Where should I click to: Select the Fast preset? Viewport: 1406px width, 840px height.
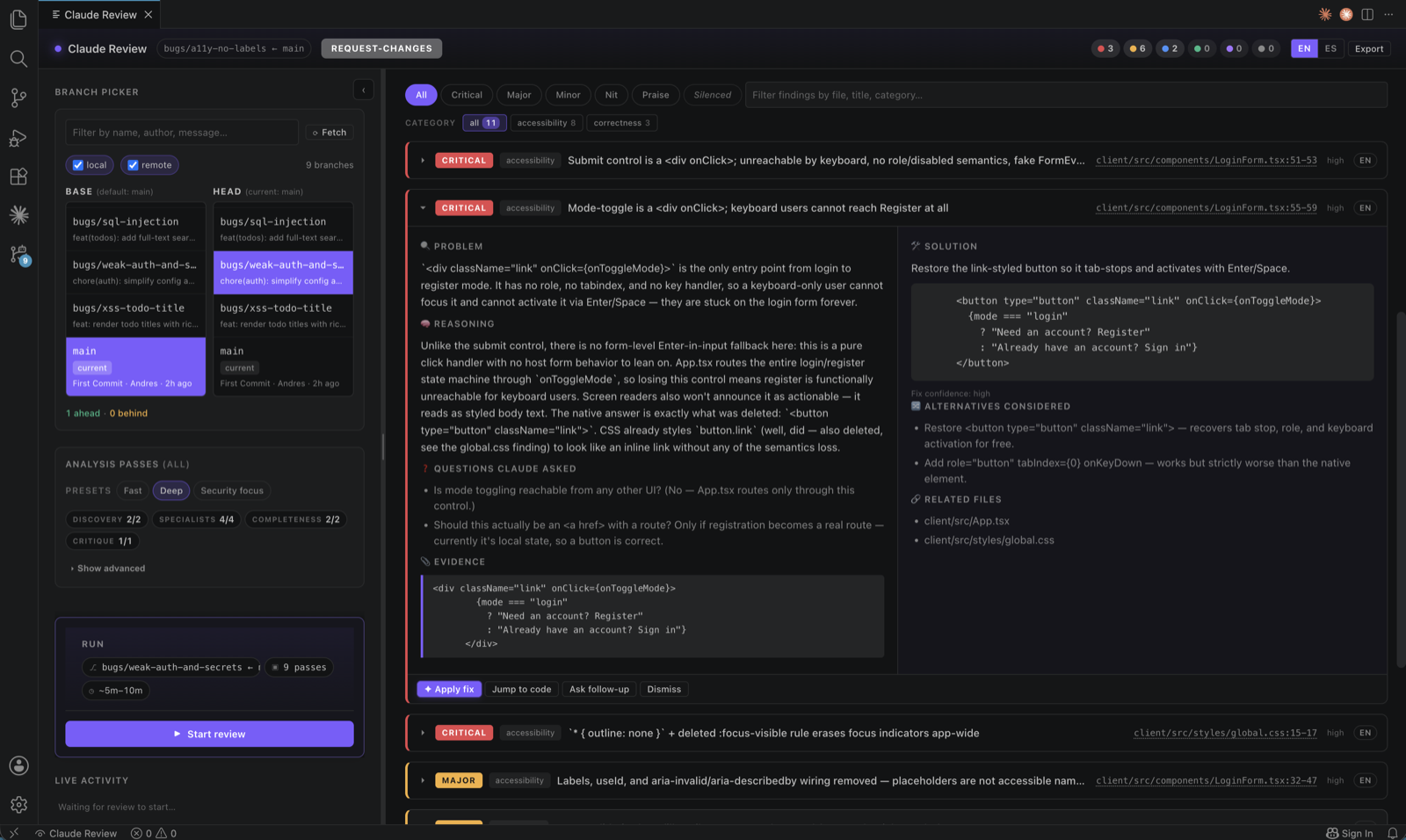pos(133,491)
